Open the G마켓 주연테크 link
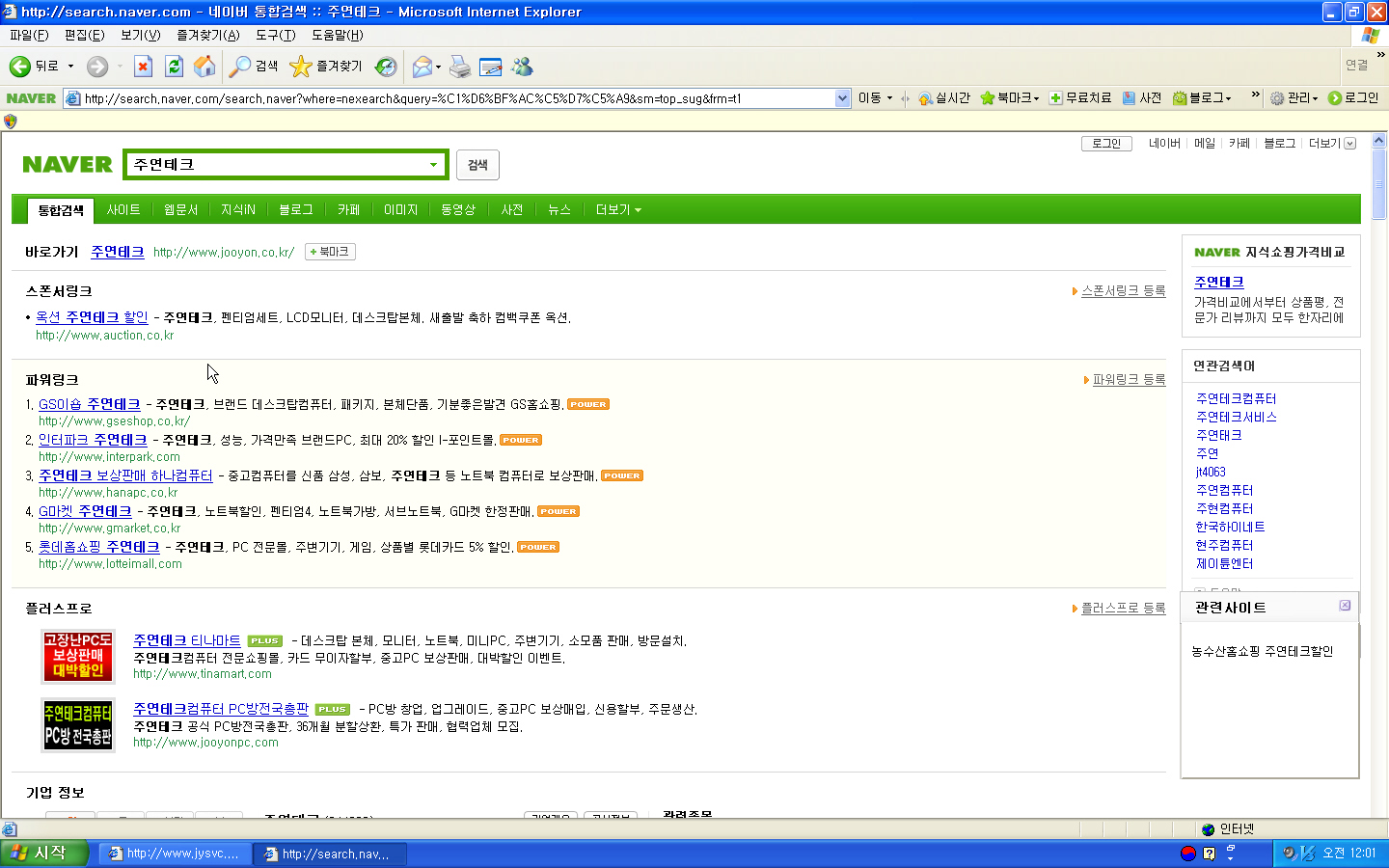This screenshot has height=868, width=1389. (x=85, y=511)
